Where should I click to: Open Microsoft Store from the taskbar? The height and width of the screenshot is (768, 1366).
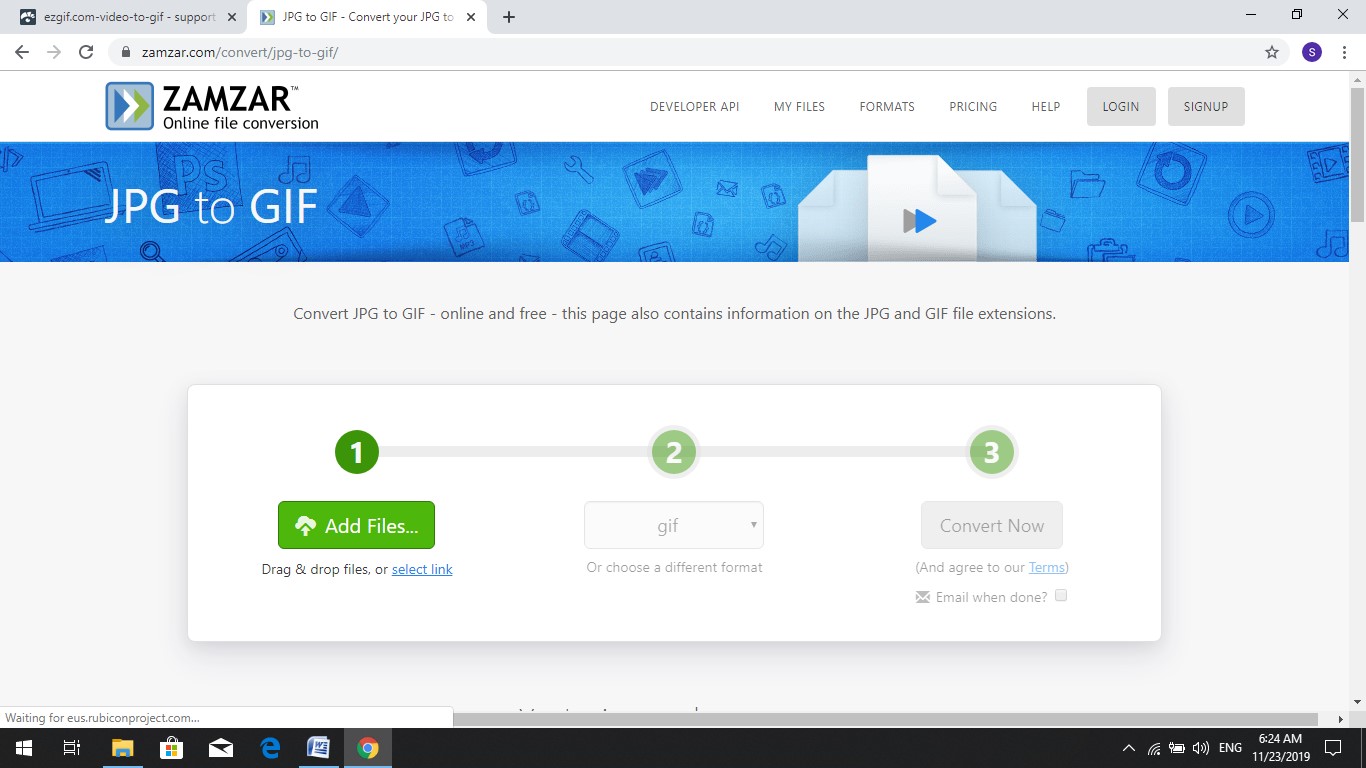(171, 748)
